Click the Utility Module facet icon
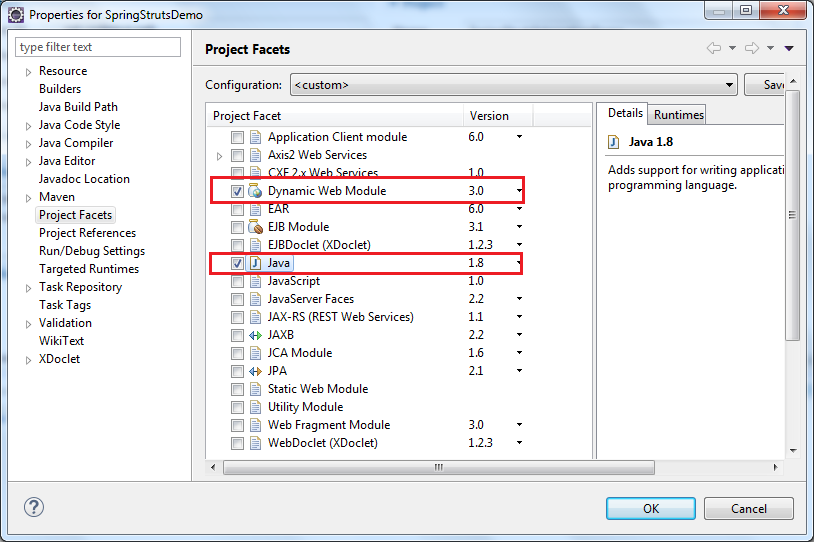Screen dimensions: 814x542 (x=255, y=407)
